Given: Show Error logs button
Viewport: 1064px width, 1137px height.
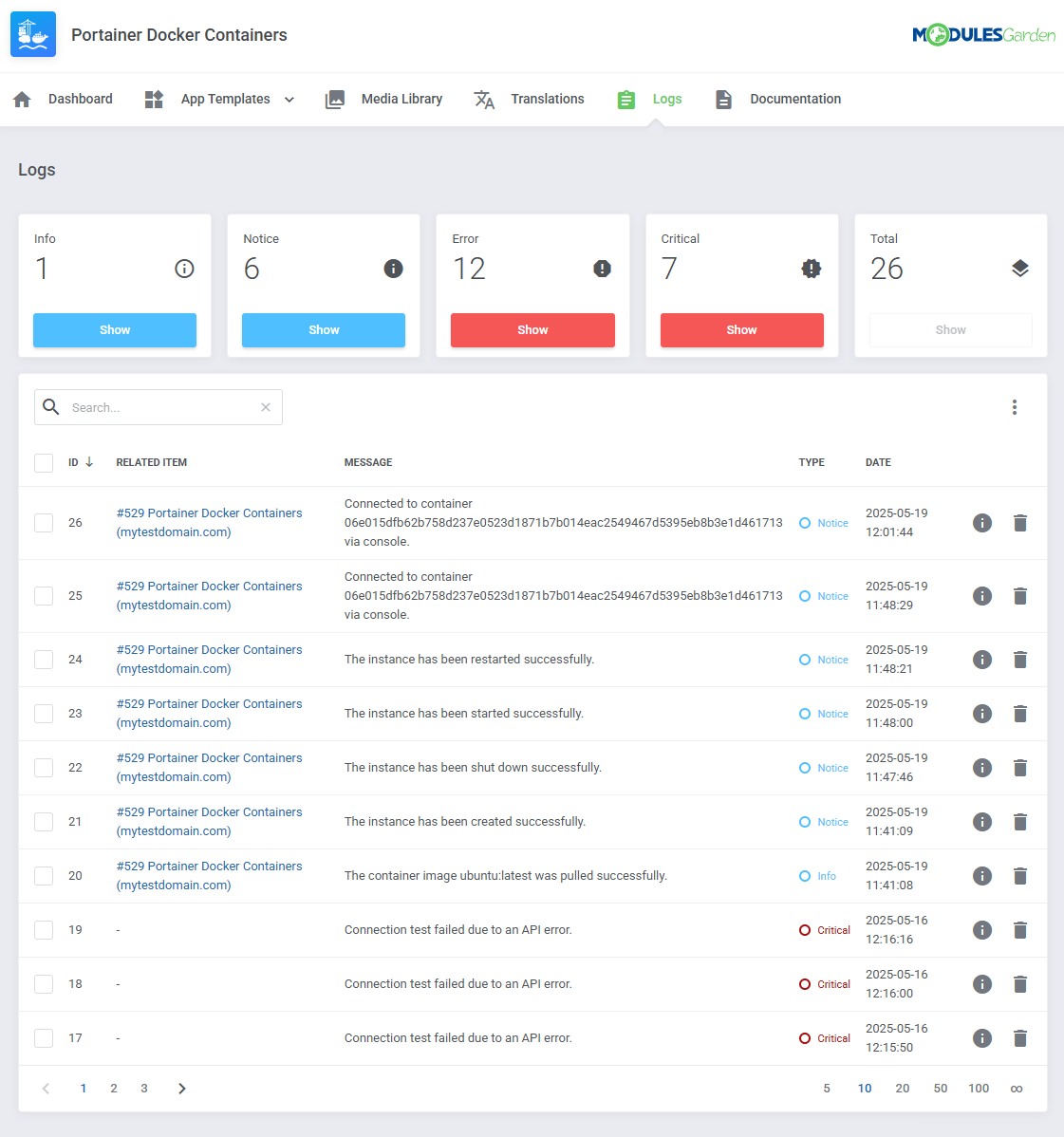Looking at the screenshot, I should click(x=533, y=330).
